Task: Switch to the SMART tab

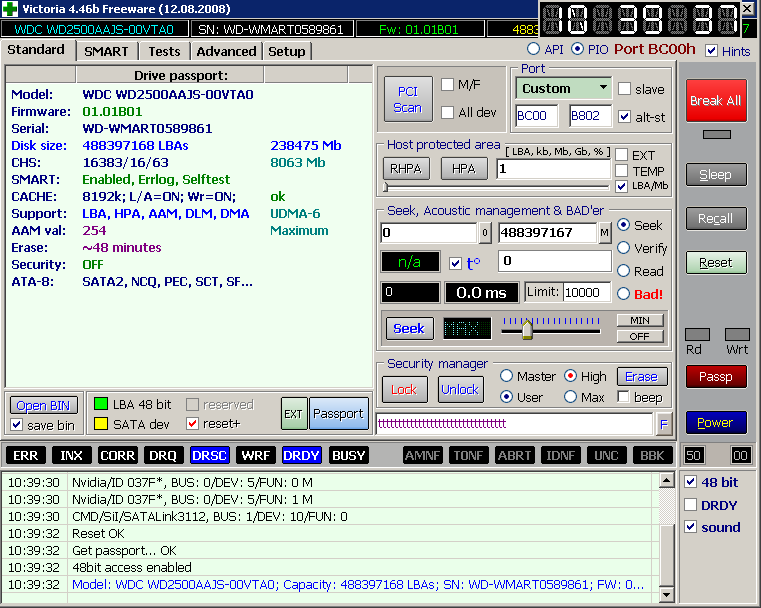Action: [x=106, y=51]
